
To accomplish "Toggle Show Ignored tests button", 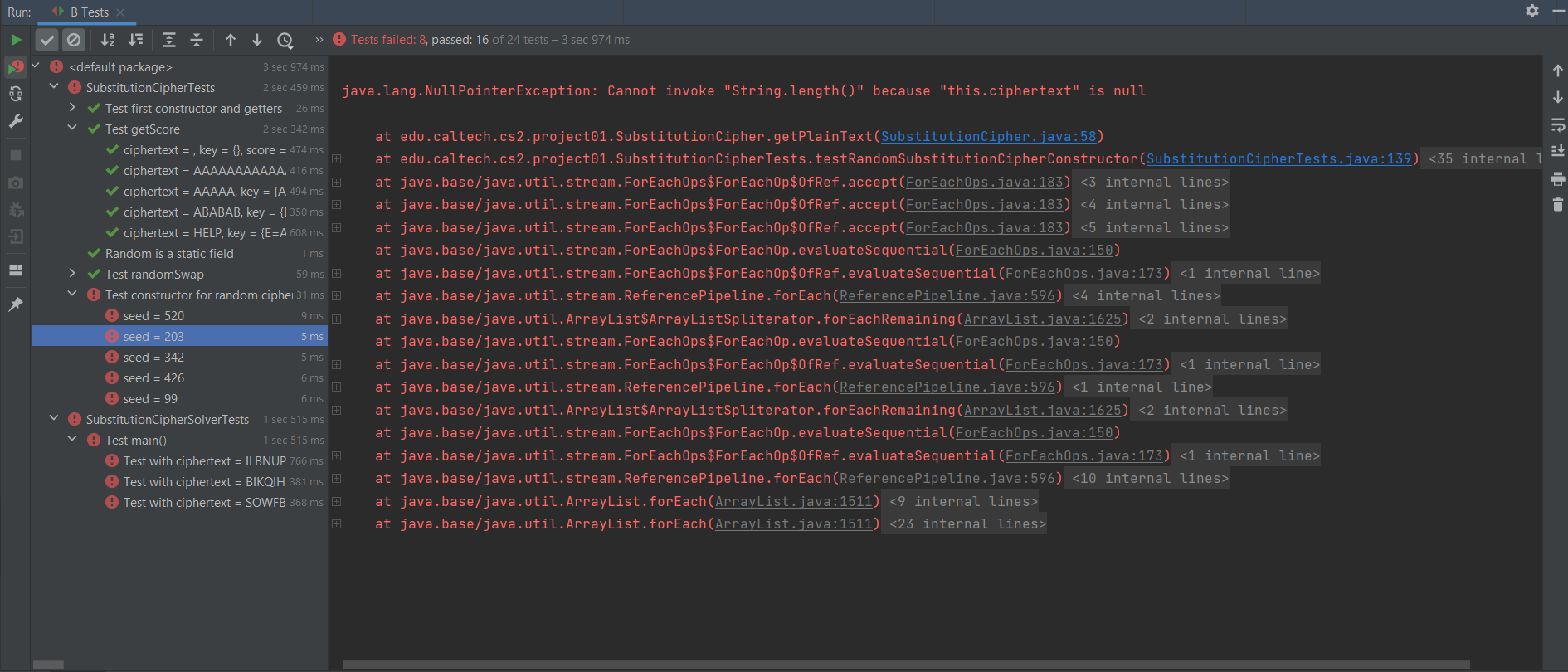I will coord(74,40).
